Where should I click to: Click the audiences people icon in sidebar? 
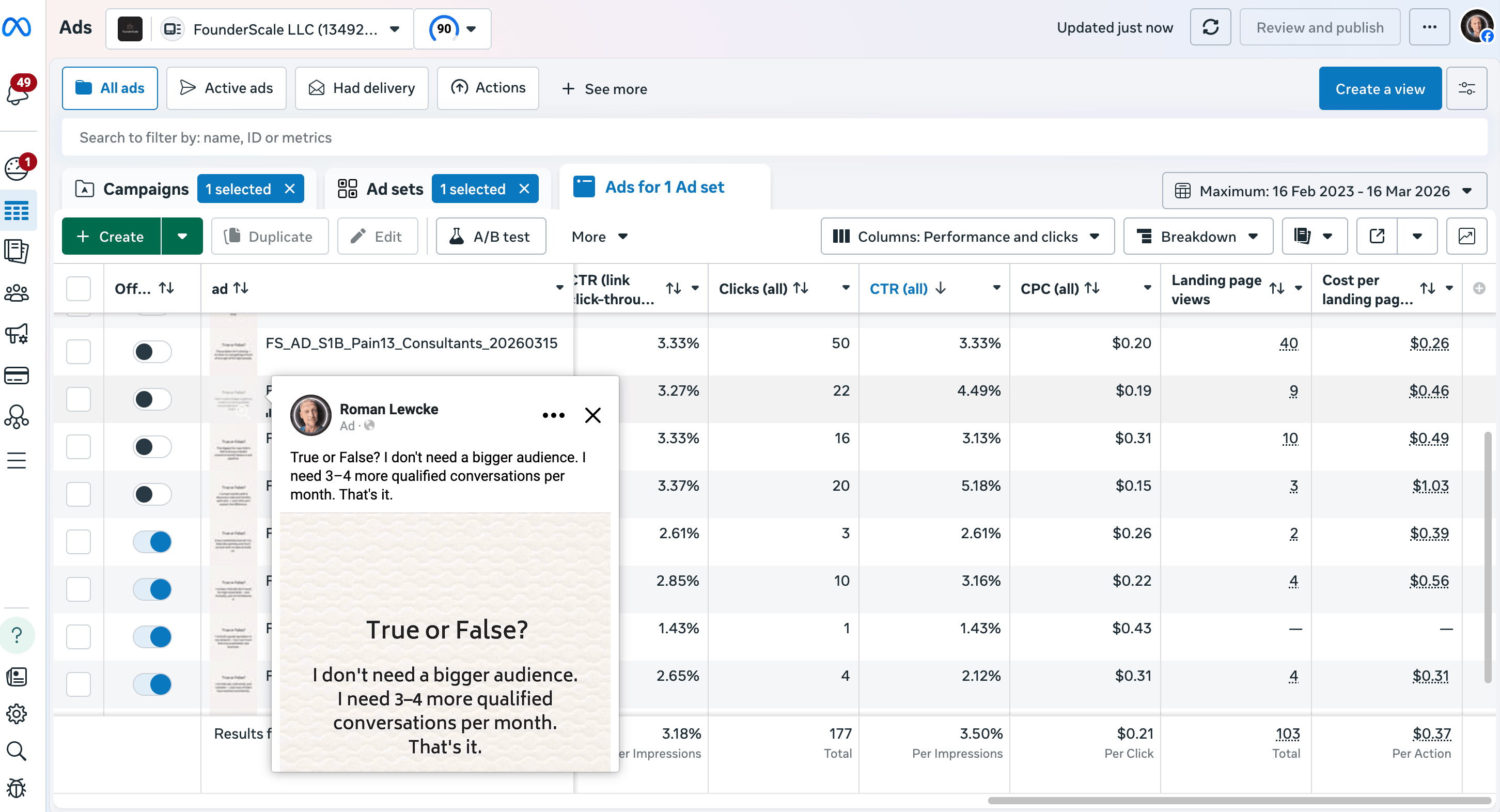click(x=17, y=292)
